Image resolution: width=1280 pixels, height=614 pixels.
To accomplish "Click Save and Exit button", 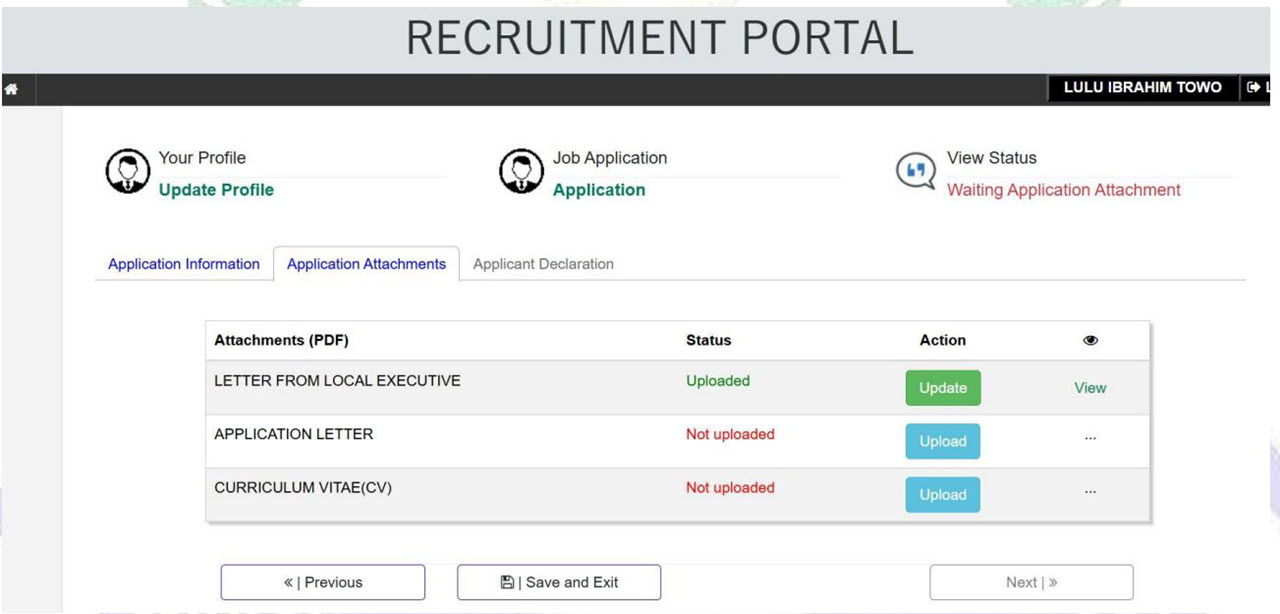I will [559, 582].
